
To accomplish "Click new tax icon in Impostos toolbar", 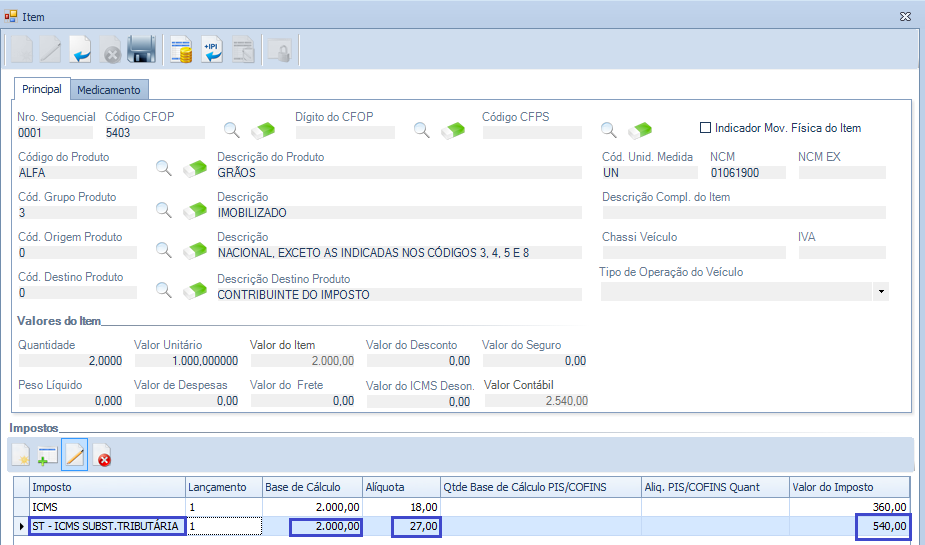I will (22, 457).
